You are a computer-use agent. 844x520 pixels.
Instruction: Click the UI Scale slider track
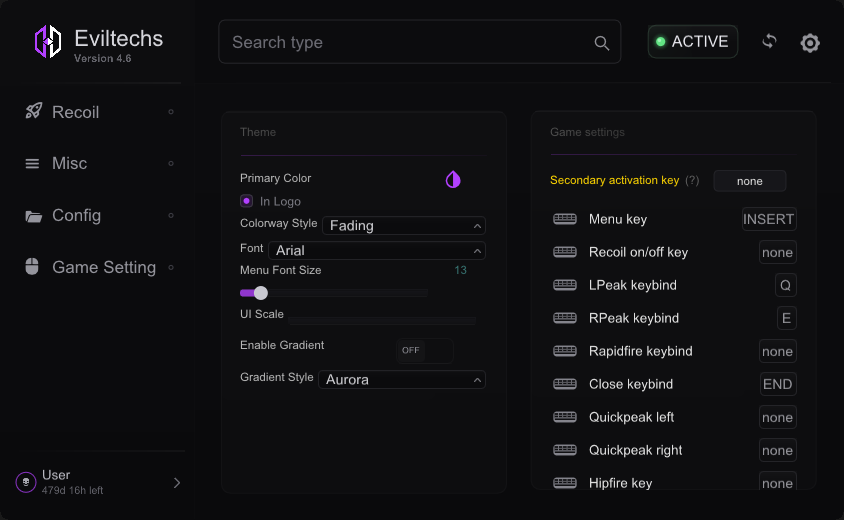[382, 321]
